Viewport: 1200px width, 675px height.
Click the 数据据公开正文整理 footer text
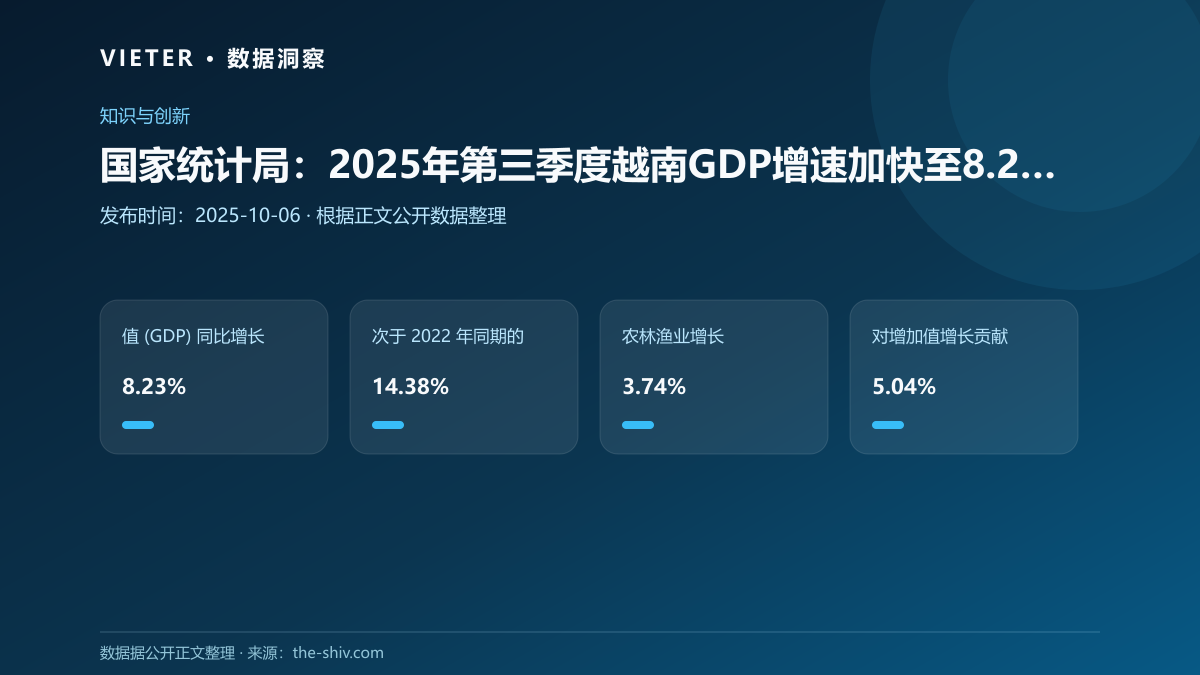pos(168,653)
